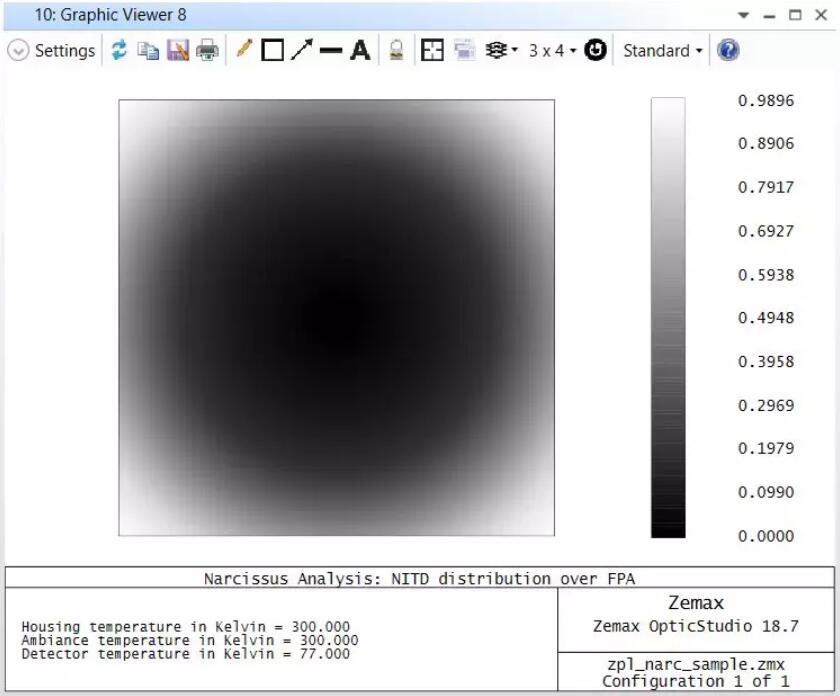Open the Standard mode dropdown
This screenshot has width=840, height=696.
[x=662, y=50]
